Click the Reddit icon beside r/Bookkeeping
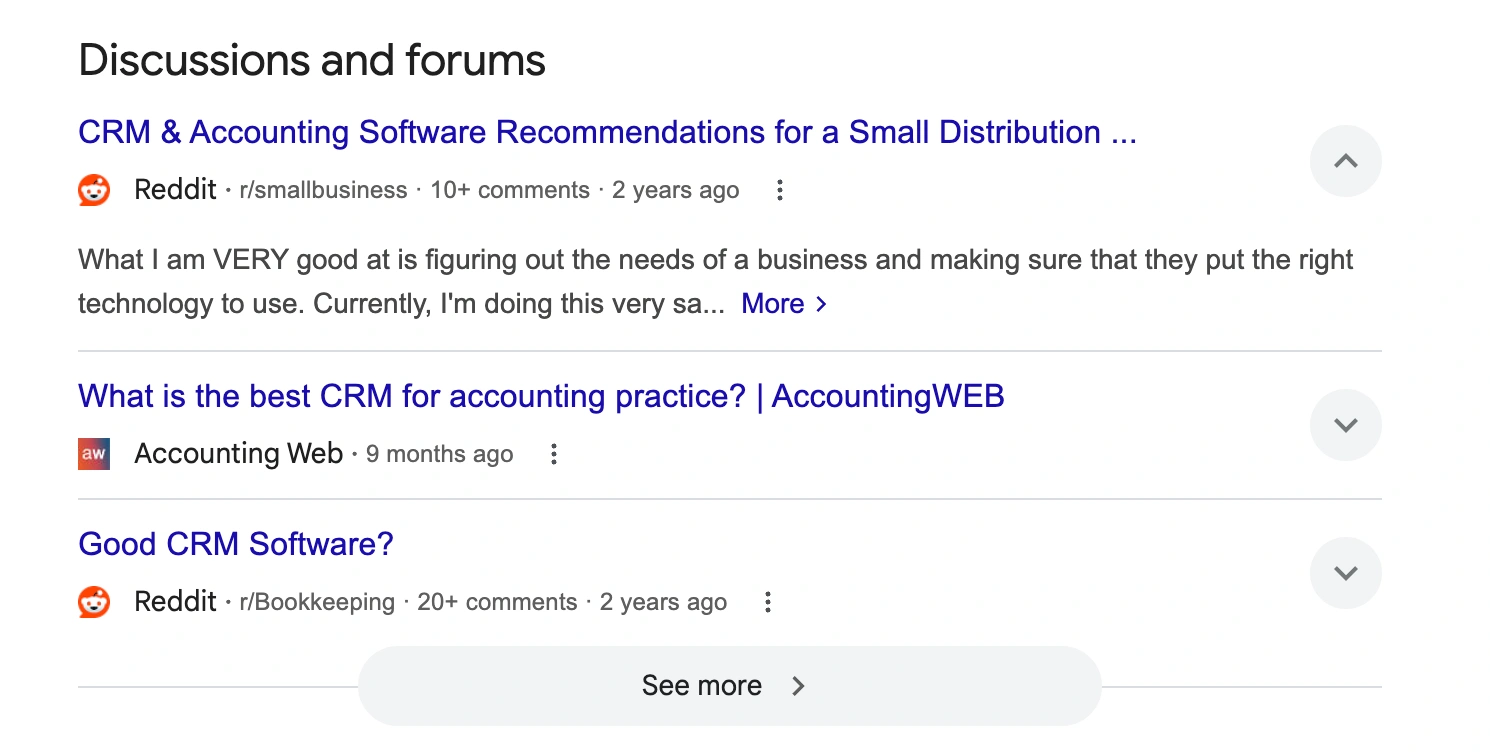 [93, 601]
